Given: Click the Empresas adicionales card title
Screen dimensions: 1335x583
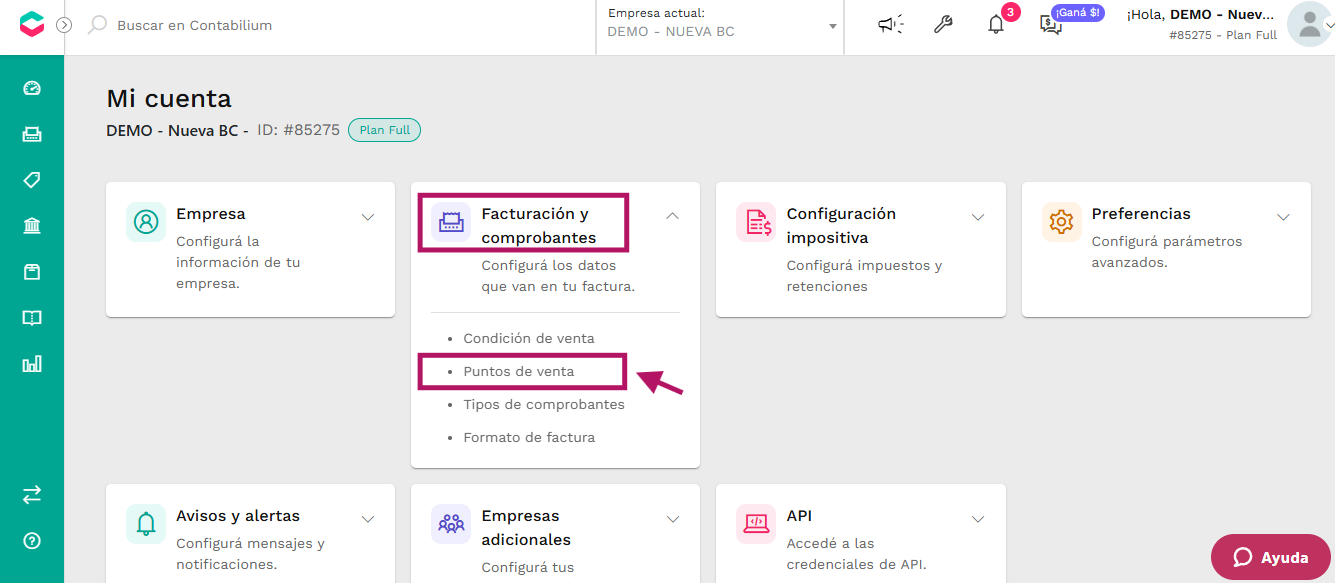Looking at the screenshot, I should 526,528.
